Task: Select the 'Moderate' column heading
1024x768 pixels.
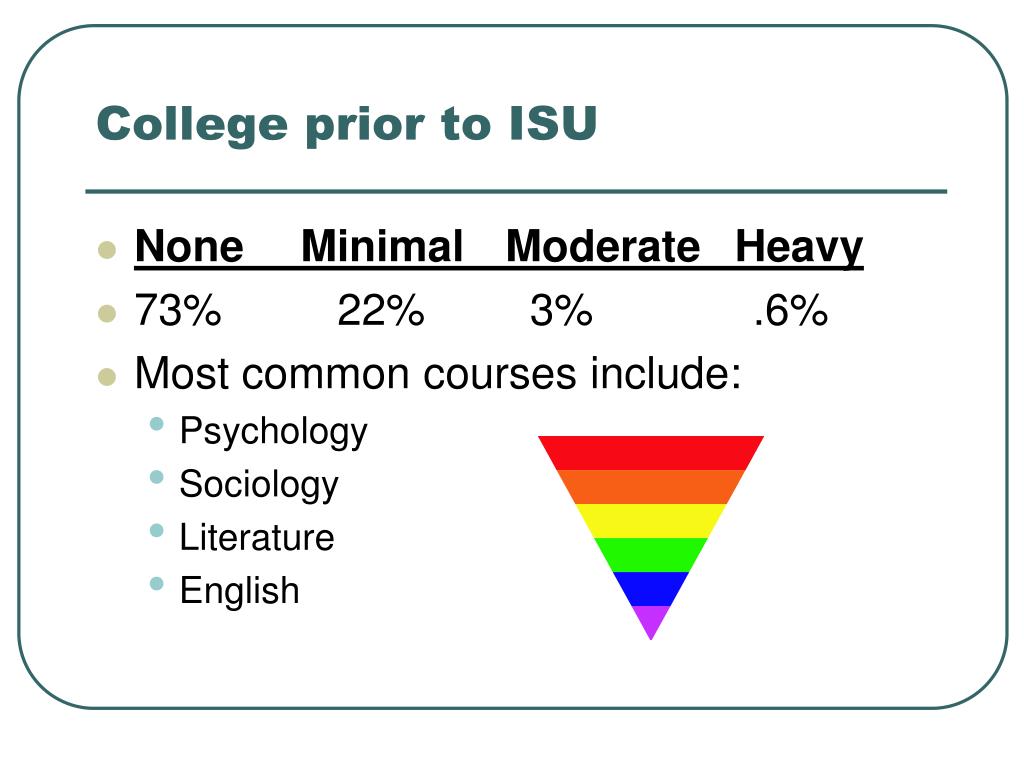Action: click(603, 246)
